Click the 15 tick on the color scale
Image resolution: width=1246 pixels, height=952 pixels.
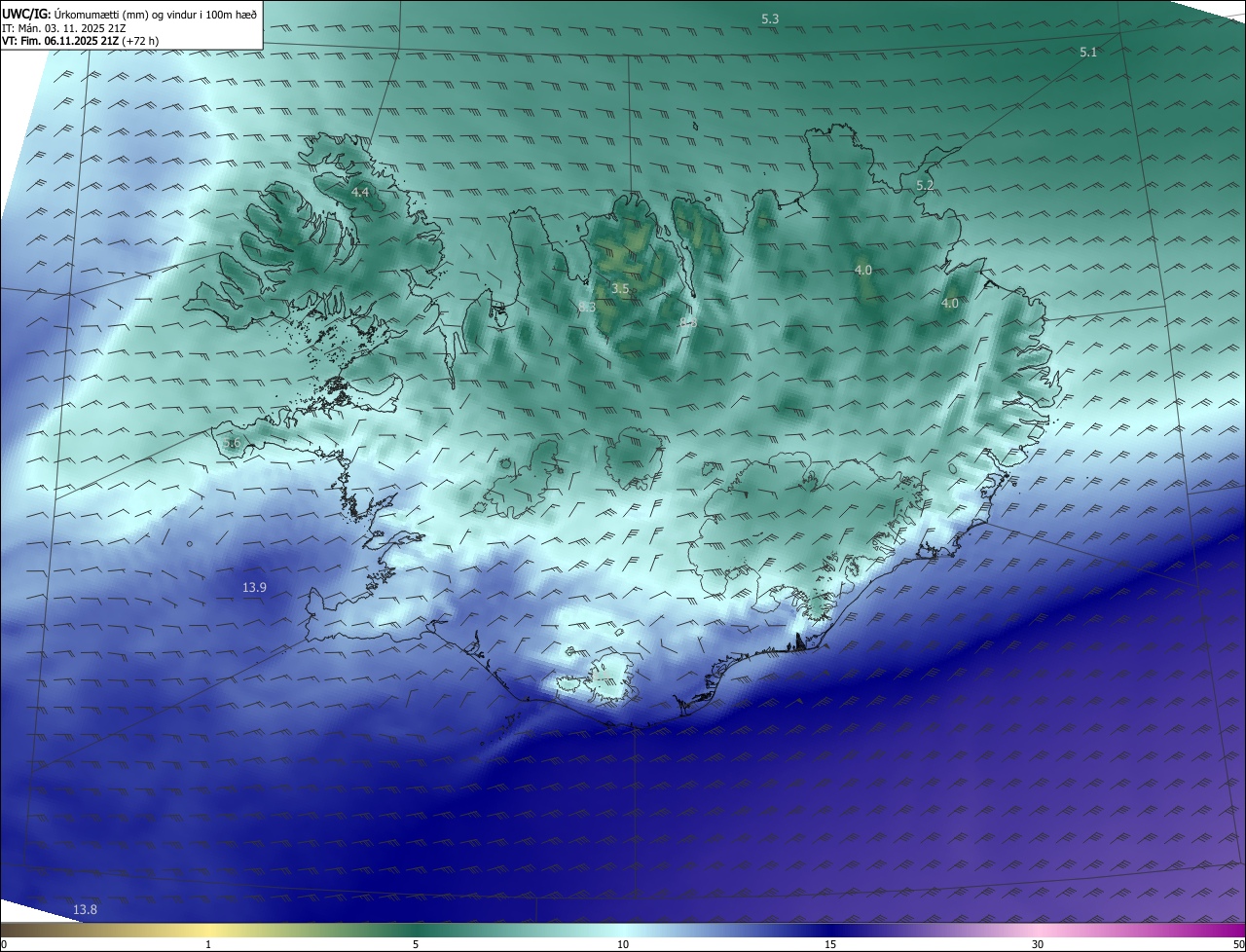(830, 944)
